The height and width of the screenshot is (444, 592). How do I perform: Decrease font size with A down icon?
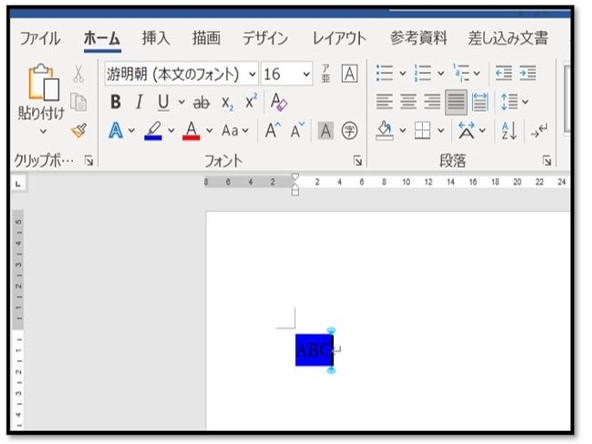coord(298,131)
